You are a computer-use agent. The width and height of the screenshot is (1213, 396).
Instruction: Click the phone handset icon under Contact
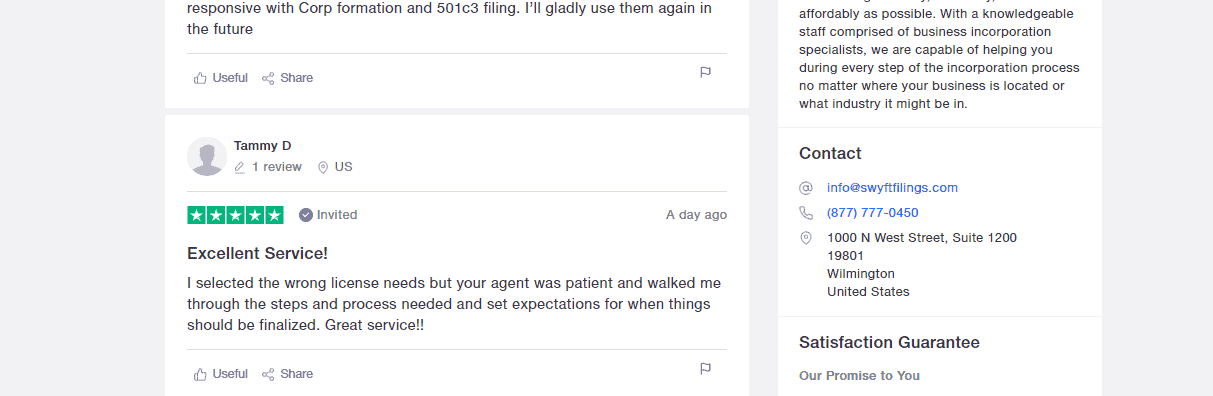[x=806, y=212]
